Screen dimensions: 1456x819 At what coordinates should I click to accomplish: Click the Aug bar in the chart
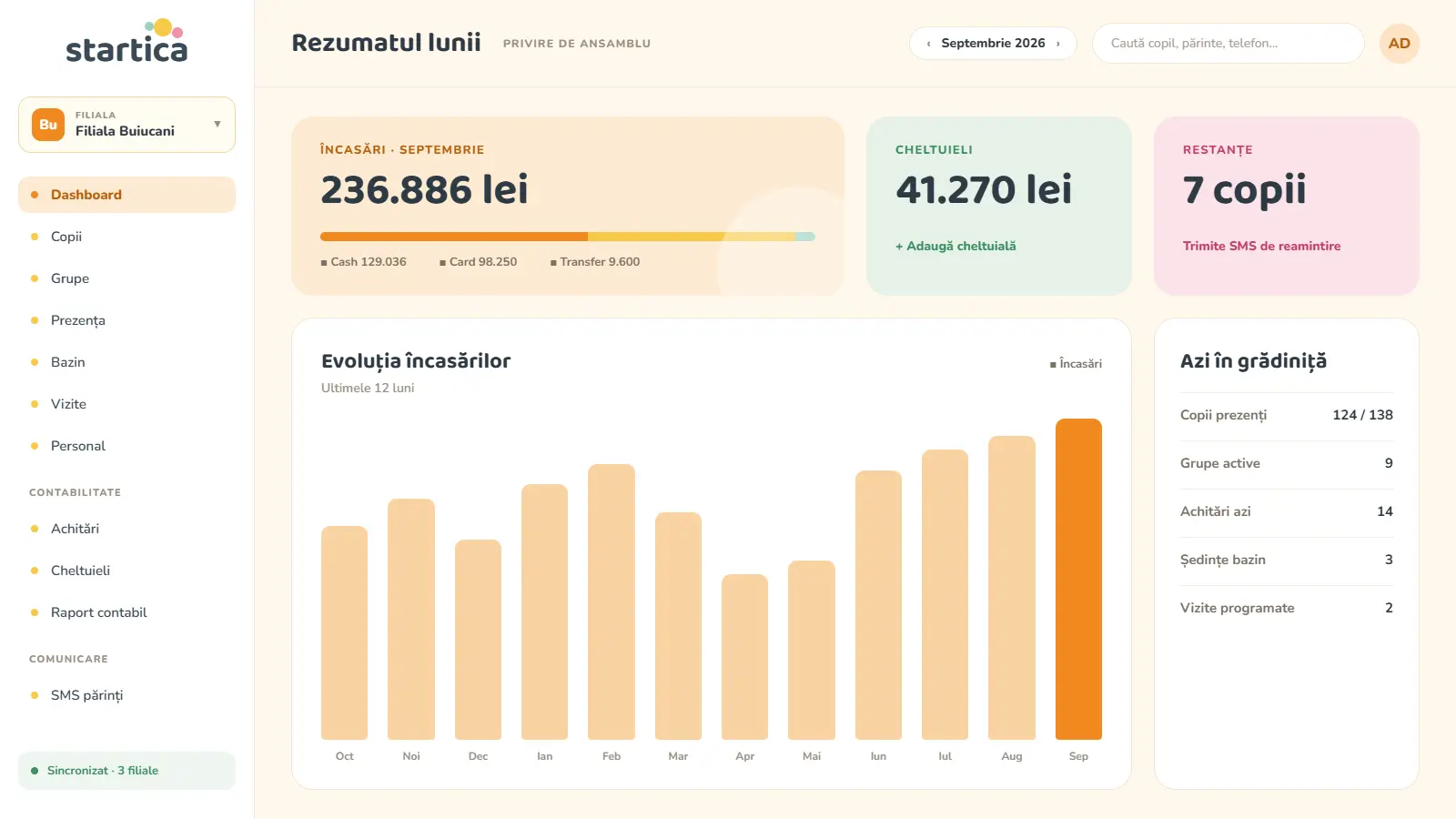1012,588
